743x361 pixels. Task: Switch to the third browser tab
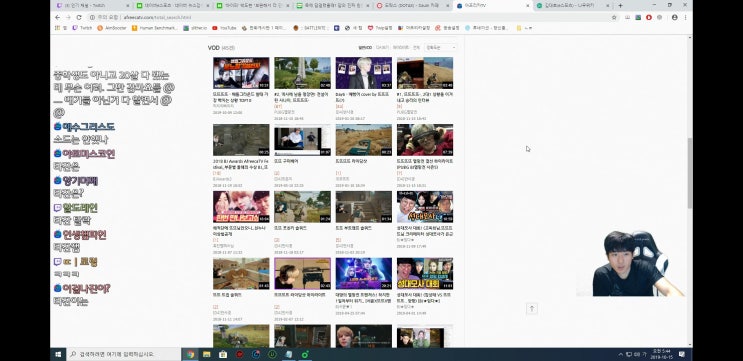pyautogui.click(x=252, y=6)
